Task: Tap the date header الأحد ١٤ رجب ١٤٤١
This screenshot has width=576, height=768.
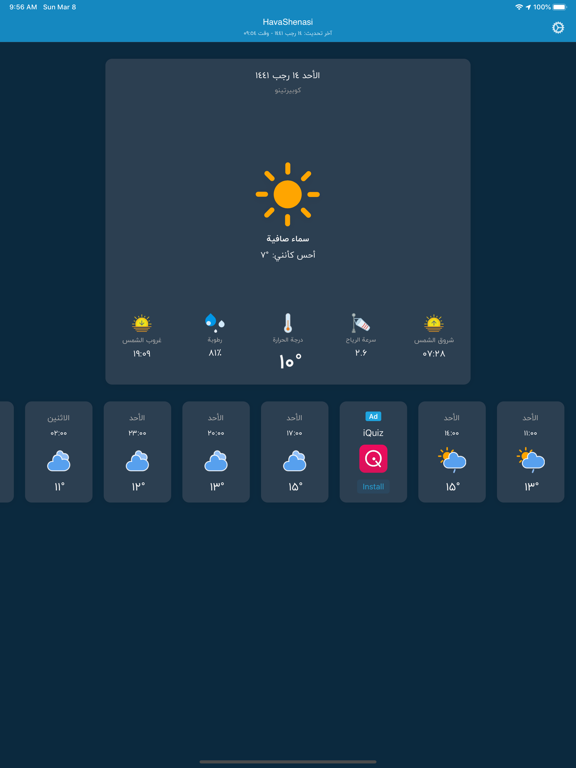Action: click(x=288, y=75)
